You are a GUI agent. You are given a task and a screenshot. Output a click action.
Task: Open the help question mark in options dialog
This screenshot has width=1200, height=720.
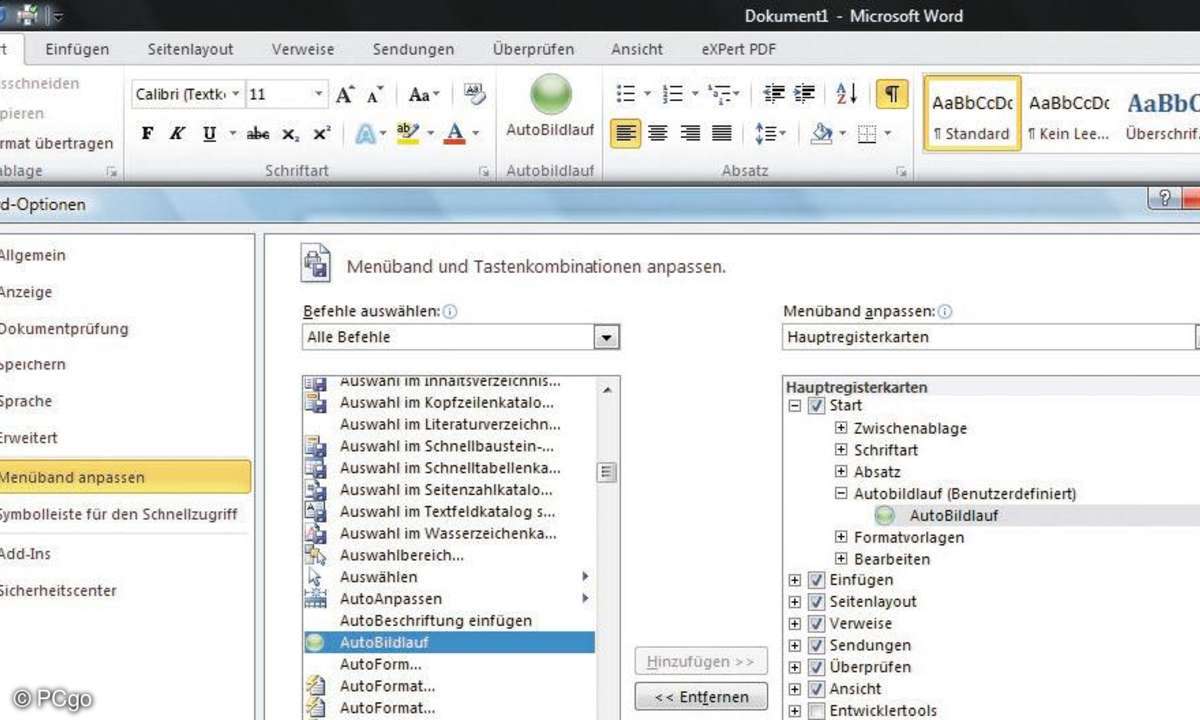click(1165, 199)
